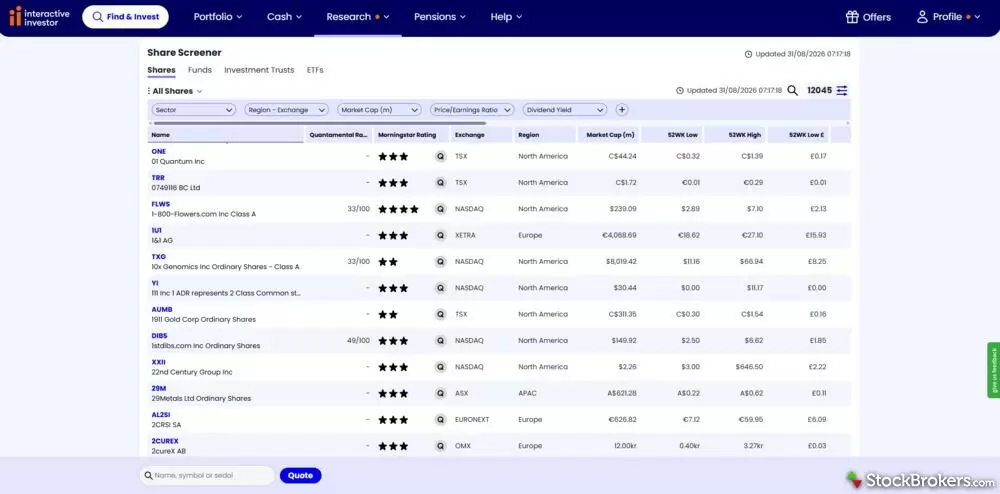Open the Dividend Yield filter dropdown
The image size is (1000, 494).
tap(564, 110)
